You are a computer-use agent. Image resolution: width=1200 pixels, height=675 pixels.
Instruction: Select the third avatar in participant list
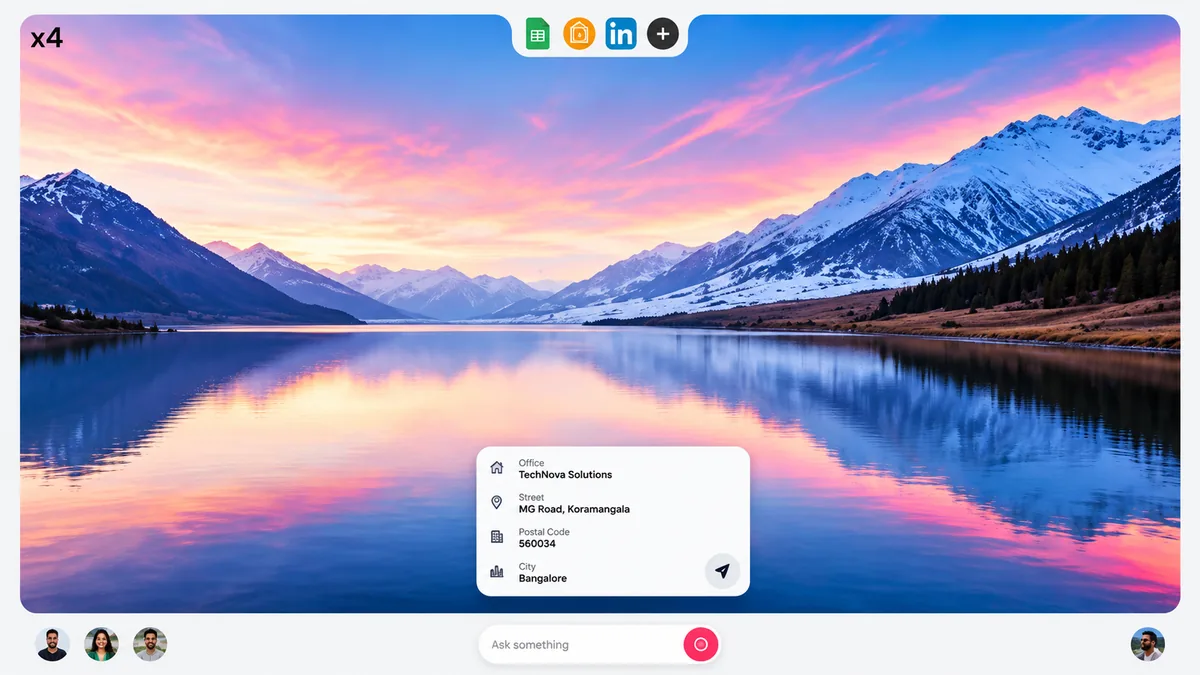[150, 645]
